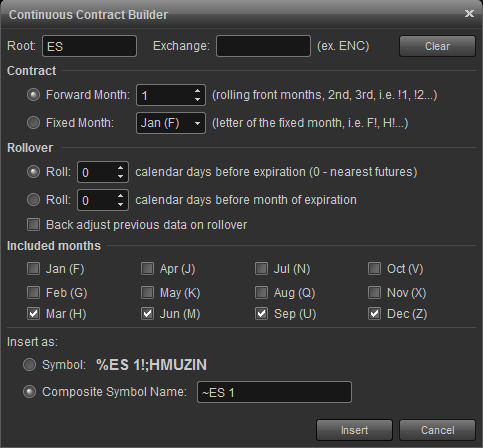Click the Cancel button

(437, 430)
